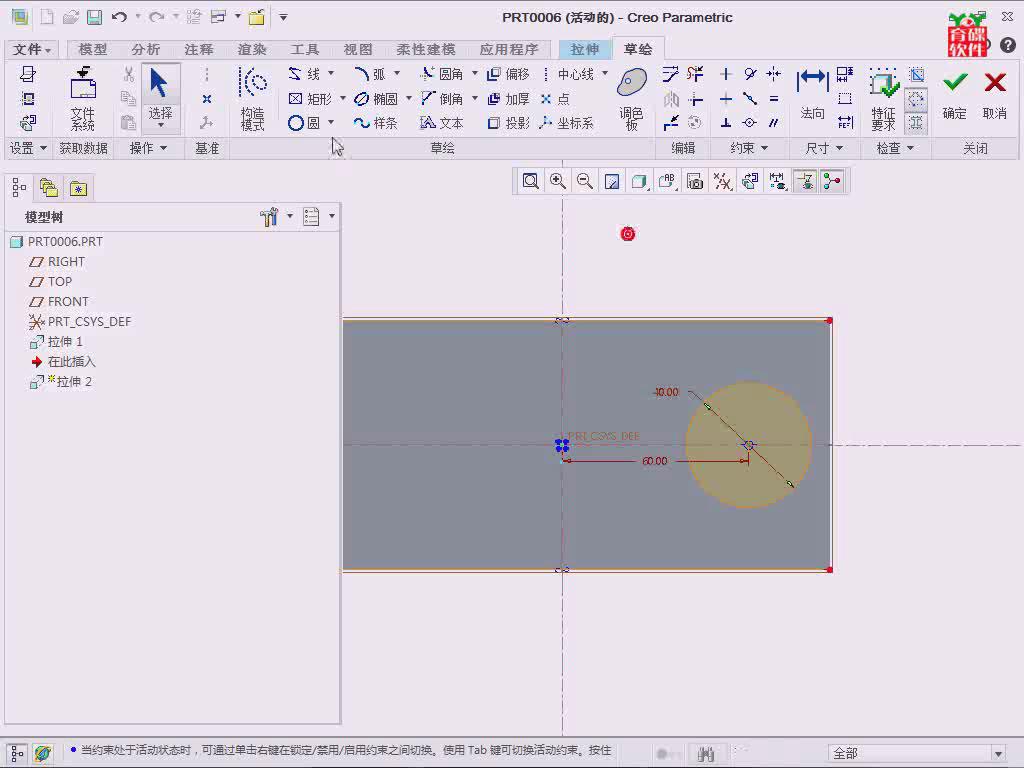Apply the Horizontal constraint
1024x768 pixels.
(x=726, y=99)
